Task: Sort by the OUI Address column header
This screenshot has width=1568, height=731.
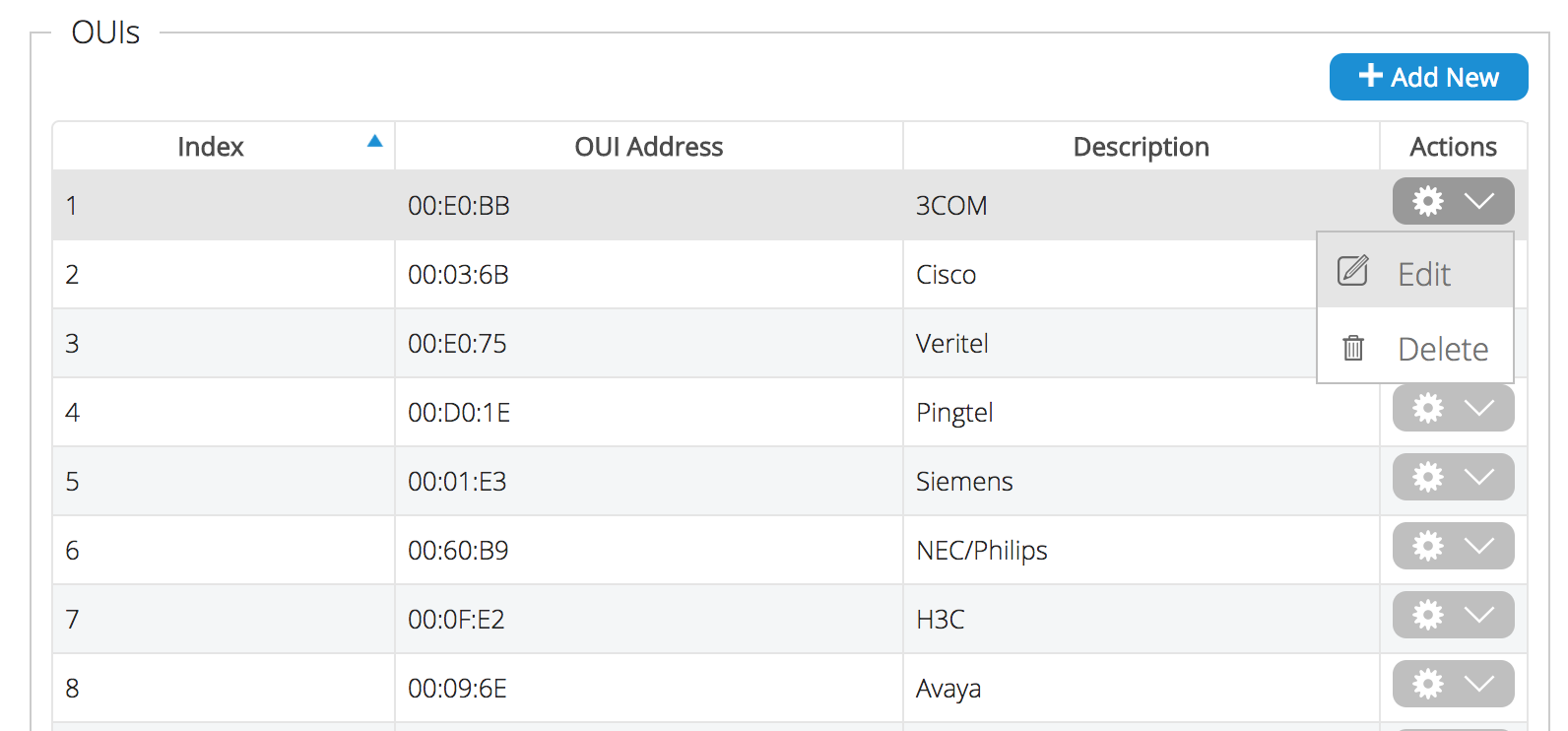Action: (648, 147)
